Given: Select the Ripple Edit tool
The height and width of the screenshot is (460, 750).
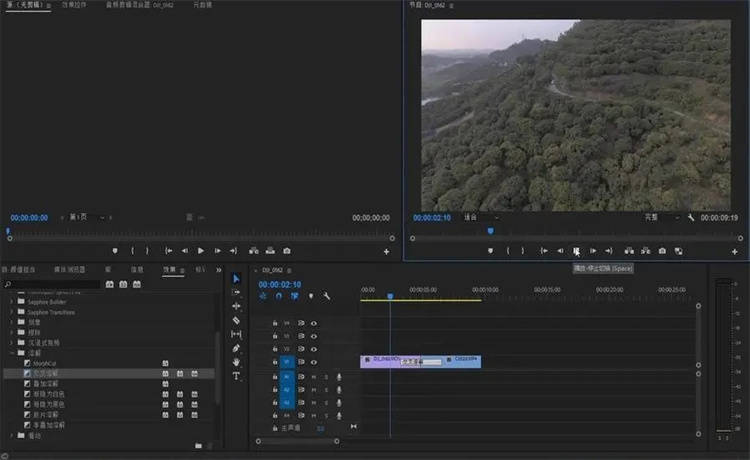Looking at the screenshot, I should coord(236,306).
